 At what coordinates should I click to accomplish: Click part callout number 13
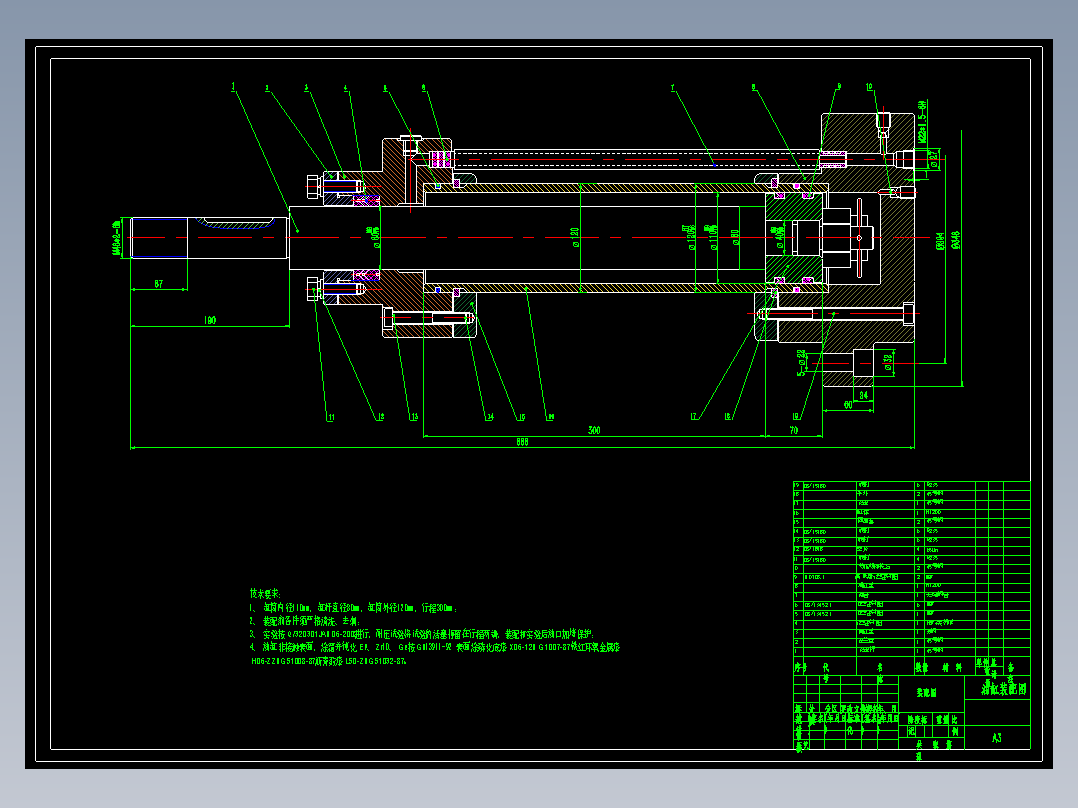pos(414,417)
